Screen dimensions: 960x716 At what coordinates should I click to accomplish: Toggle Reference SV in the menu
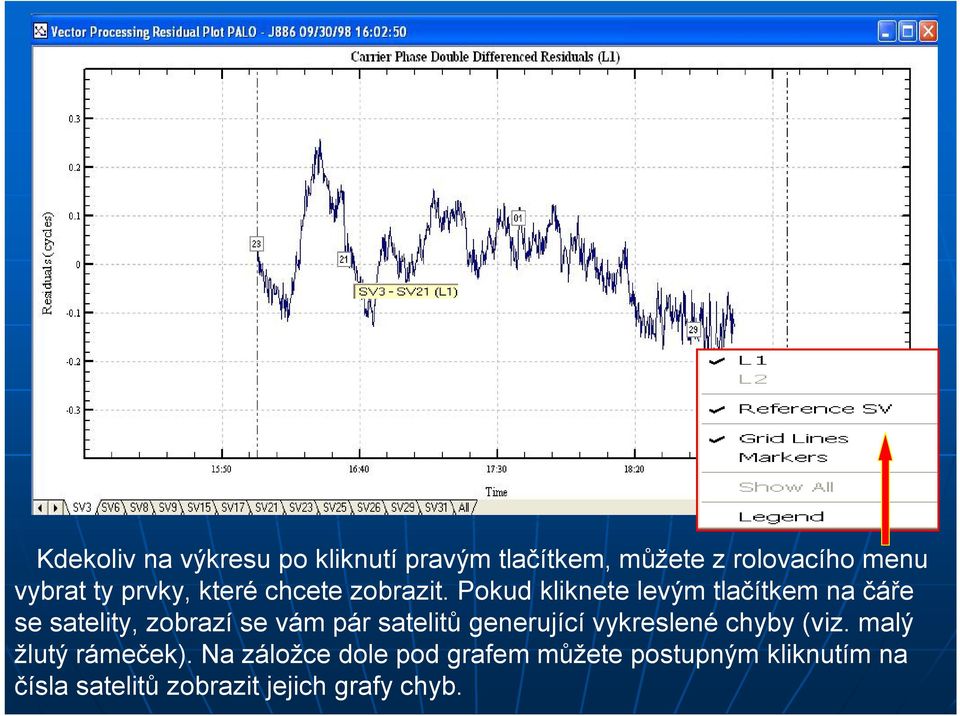818,409
